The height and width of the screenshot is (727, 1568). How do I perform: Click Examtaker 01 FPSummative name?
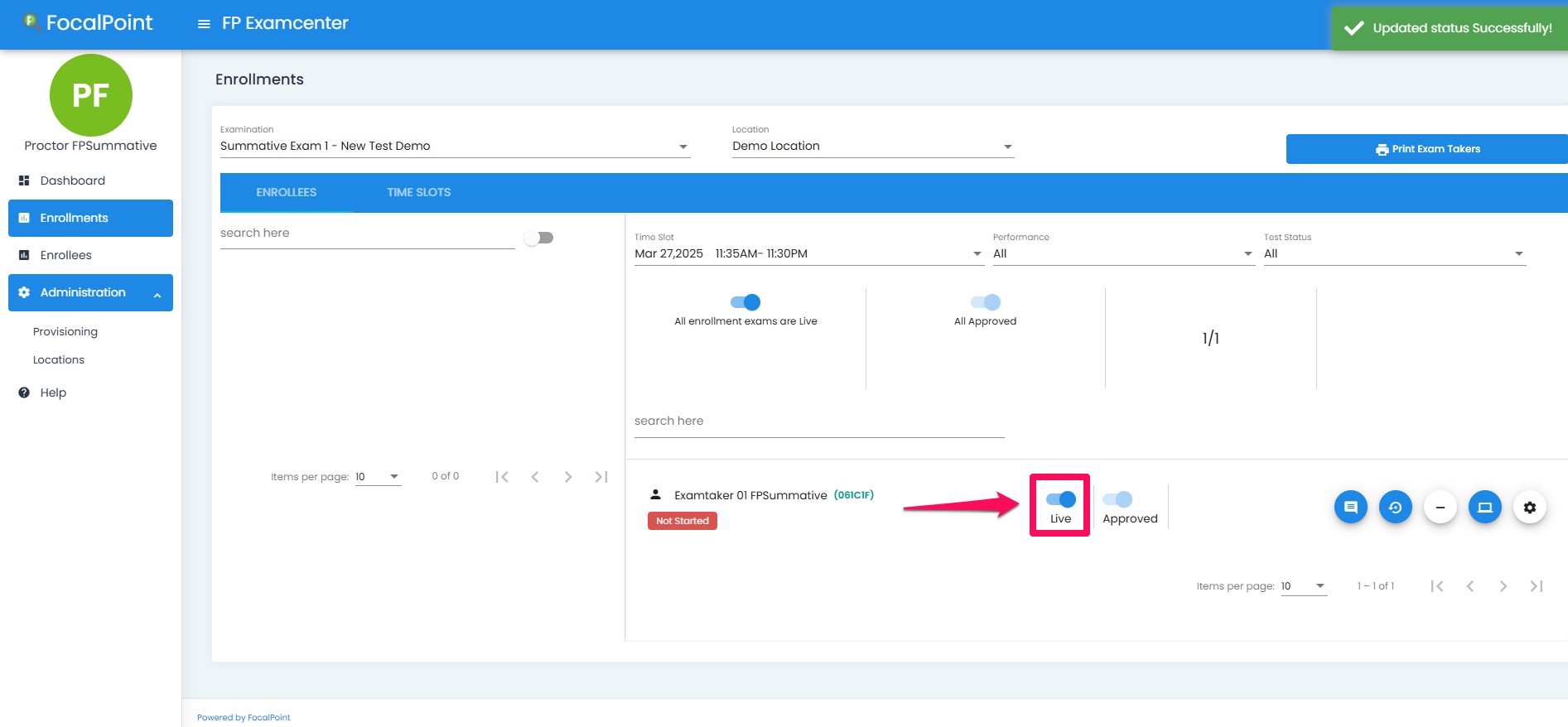point(750,495)
